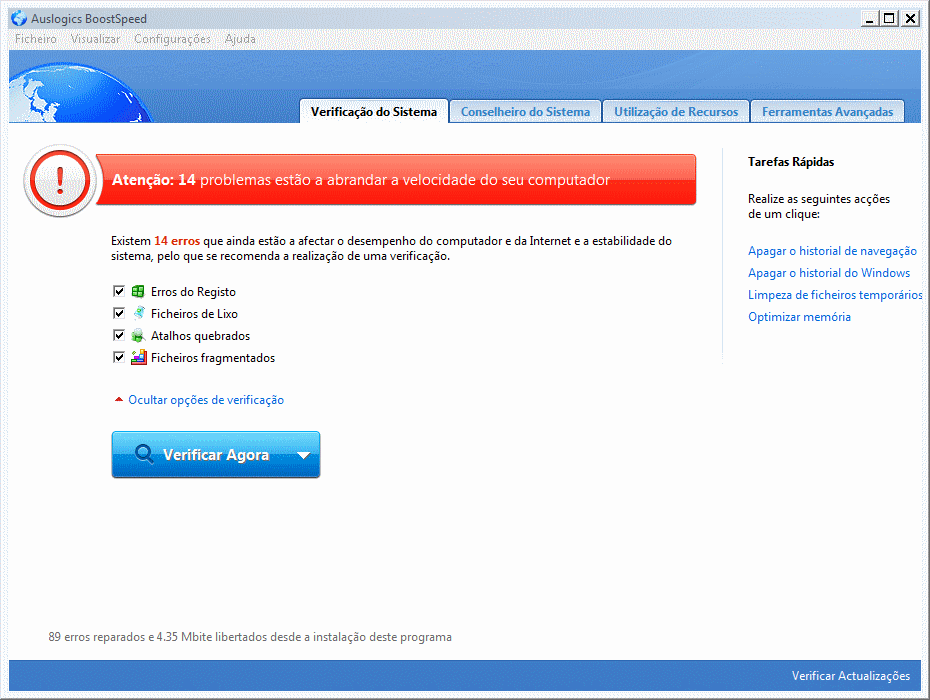930x700 pixels.
Task: Open the Configurações menu
Action: (x=172, y=39)
